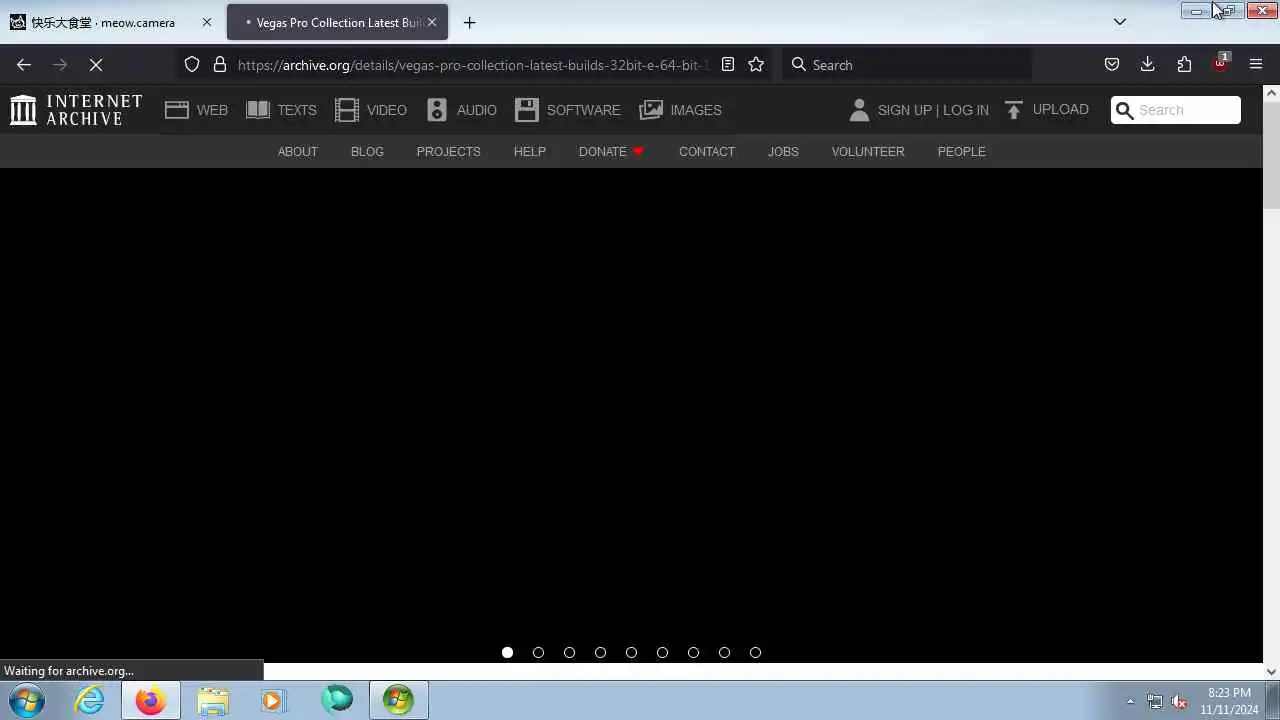Click the tracking protection shield icon
Screen dimensions: 1280x720
click(x=192, y=65)
